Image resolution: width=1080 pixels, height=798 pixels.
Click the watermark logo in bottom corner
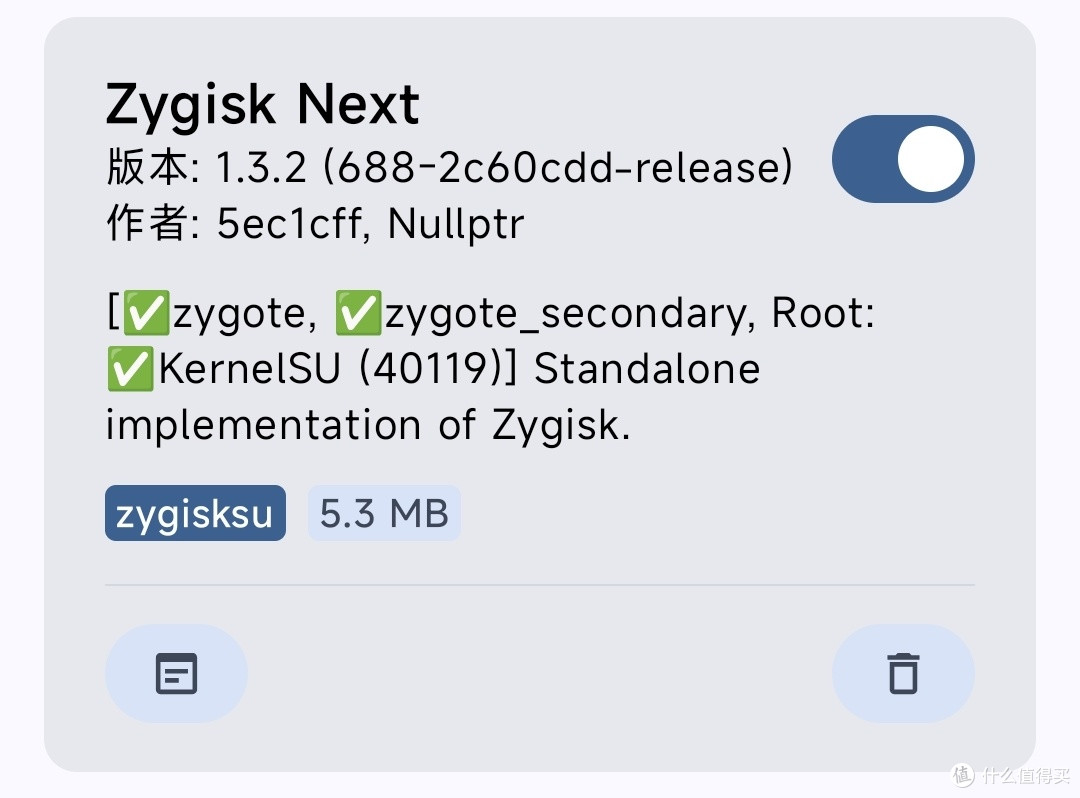pos(964,775)
